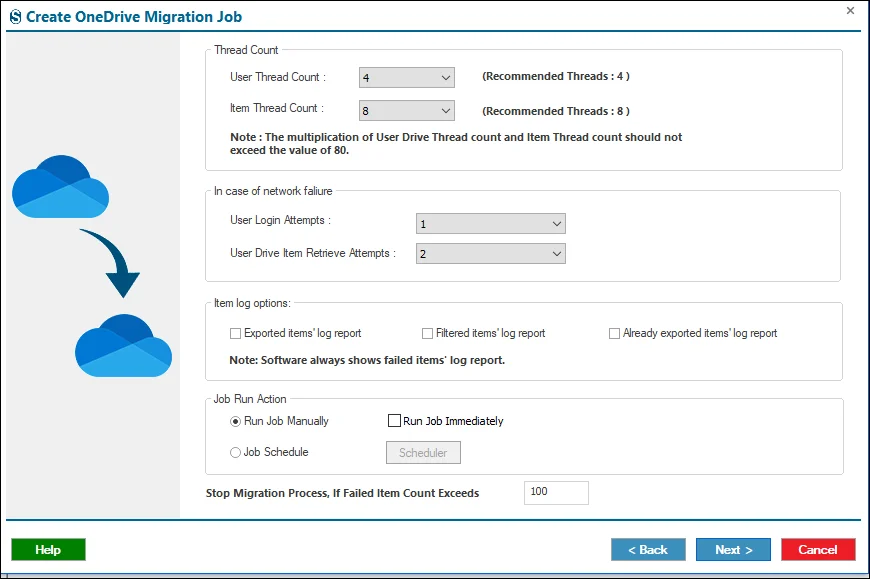The image size is (870, 579).
Task: Open the Item Thread Count dropdown
Action: tap(407, 110)
